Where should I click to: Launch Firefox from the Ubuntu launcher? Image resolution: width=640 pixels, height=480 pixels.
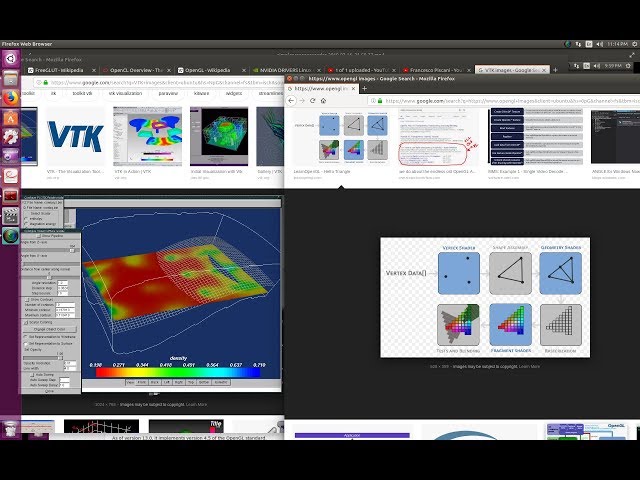(10, 99)
